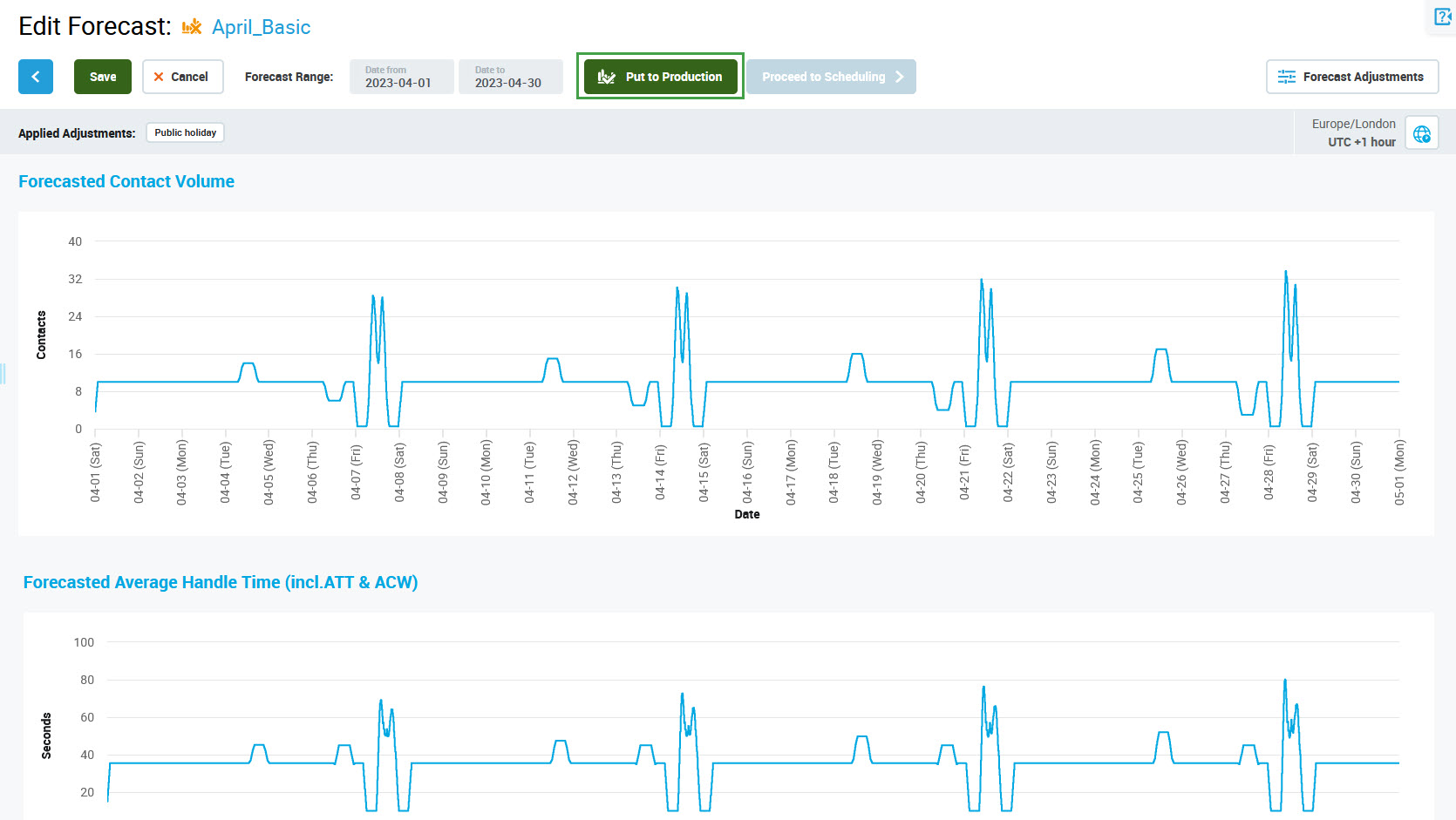Click the chart icon on Put to Production

click(x=607, y=77)
